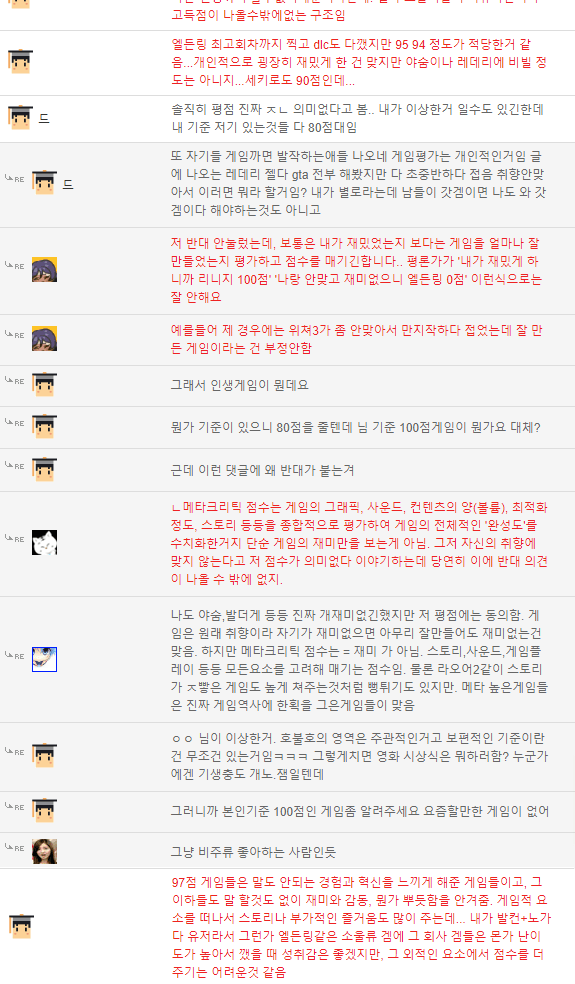Click pixel avatar on 뭔가 기준이 있으니 reply
Image resolution: width=575 pixels, height=984 pixels.
[x=45, y=426]
